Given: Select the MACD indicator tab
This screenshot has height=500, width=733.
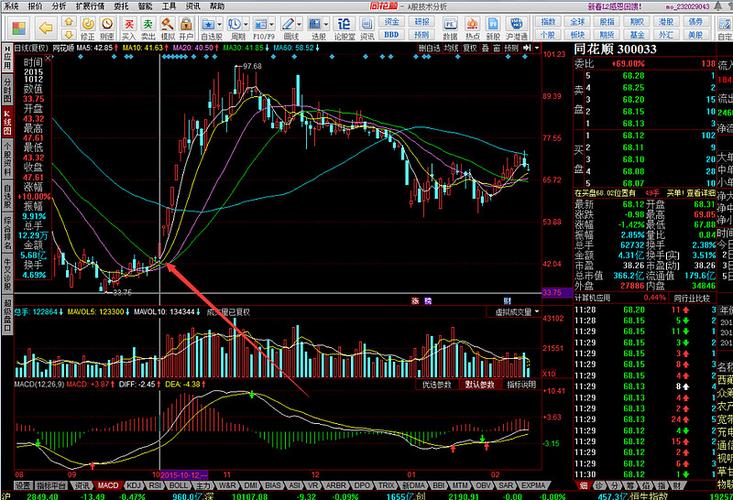Looking at the screenshot, I should [108, 486].
